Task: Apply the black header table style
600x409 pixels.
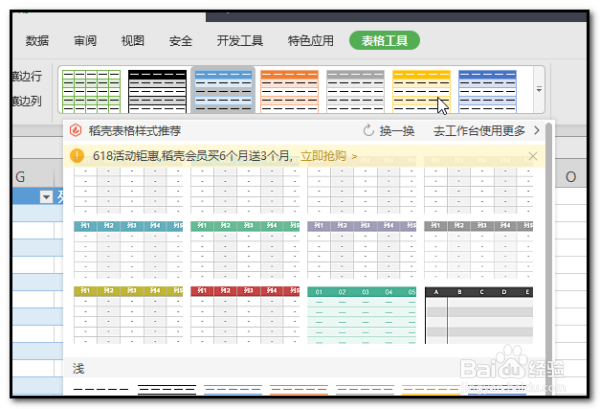Action: click(x=157, y=91)
